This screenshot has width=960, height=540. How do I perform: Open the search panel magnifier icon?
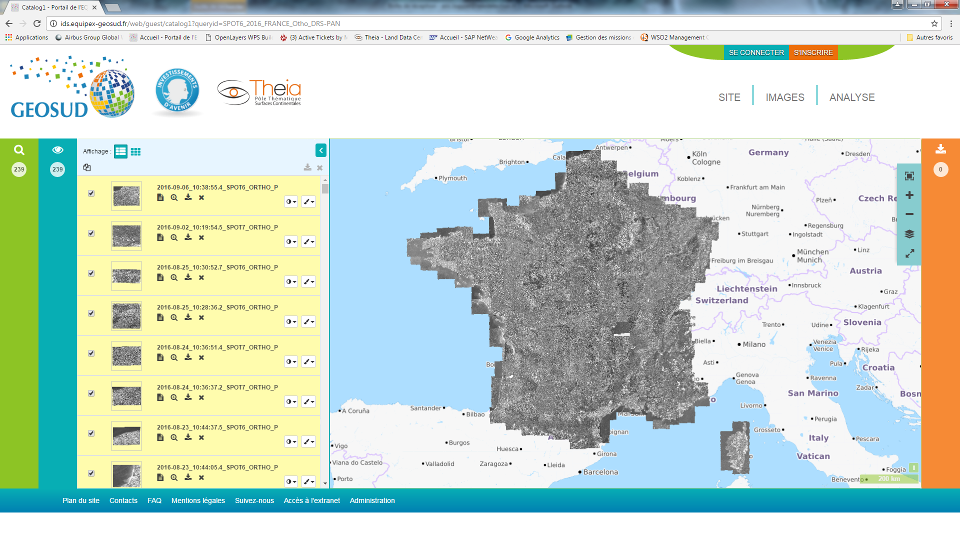pos(18,150)
